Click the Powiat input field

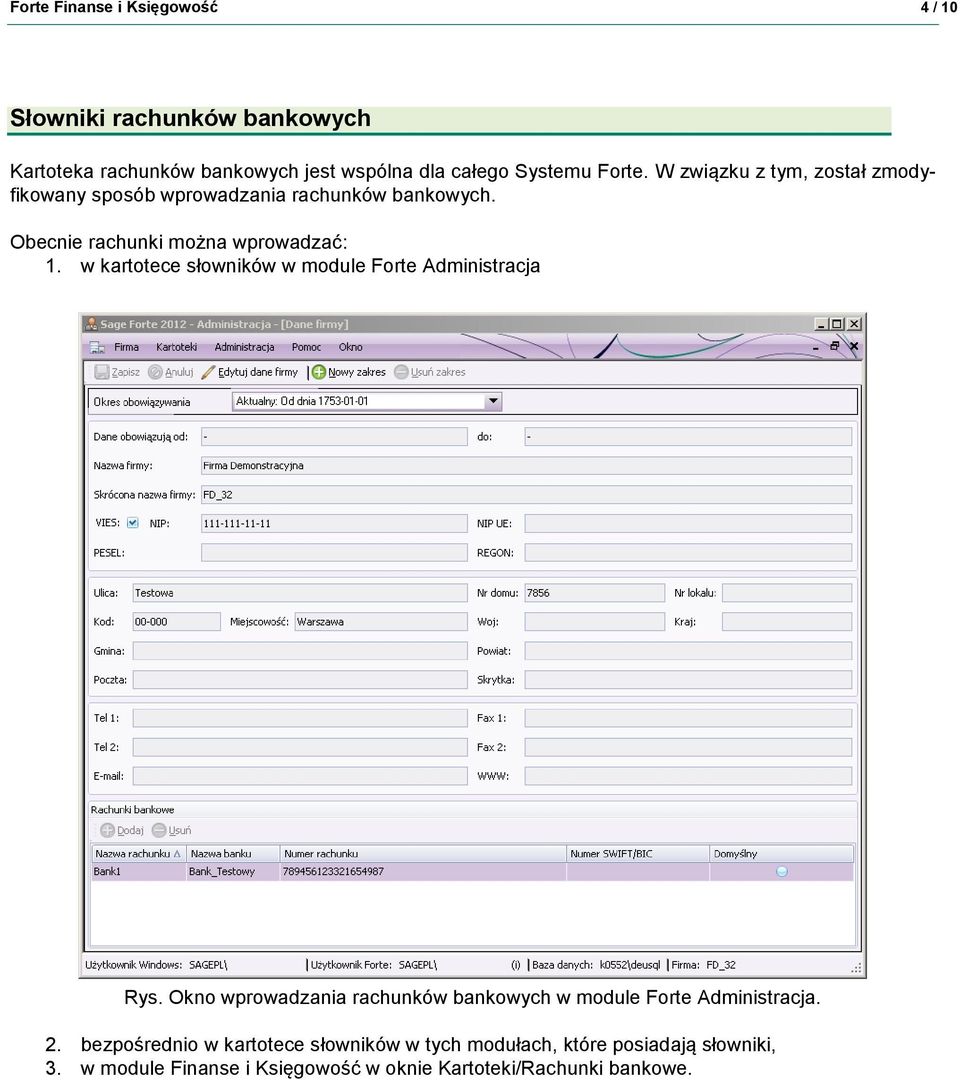pos(688,651)
